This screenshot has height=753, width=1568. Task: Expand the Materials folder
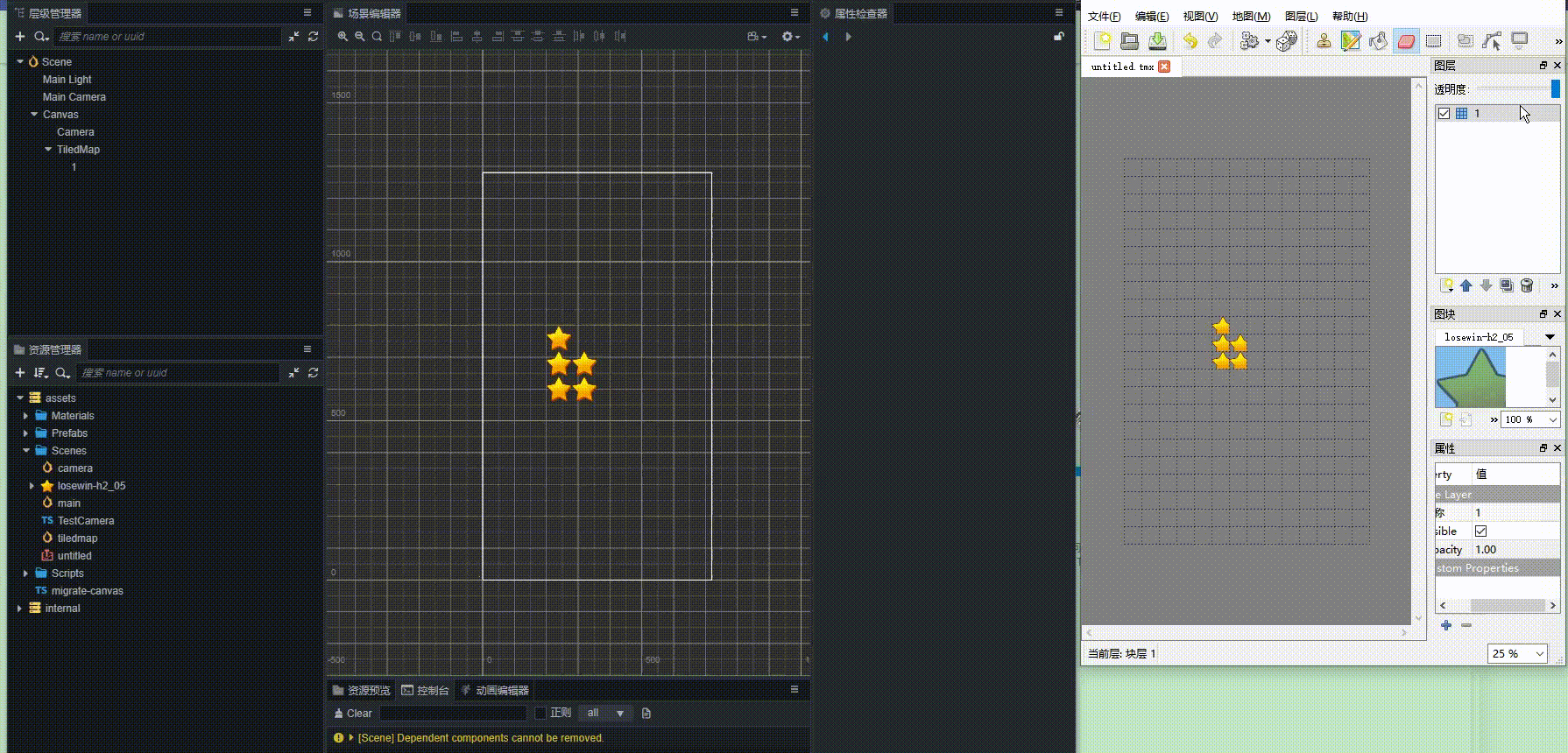click(25, 416)
